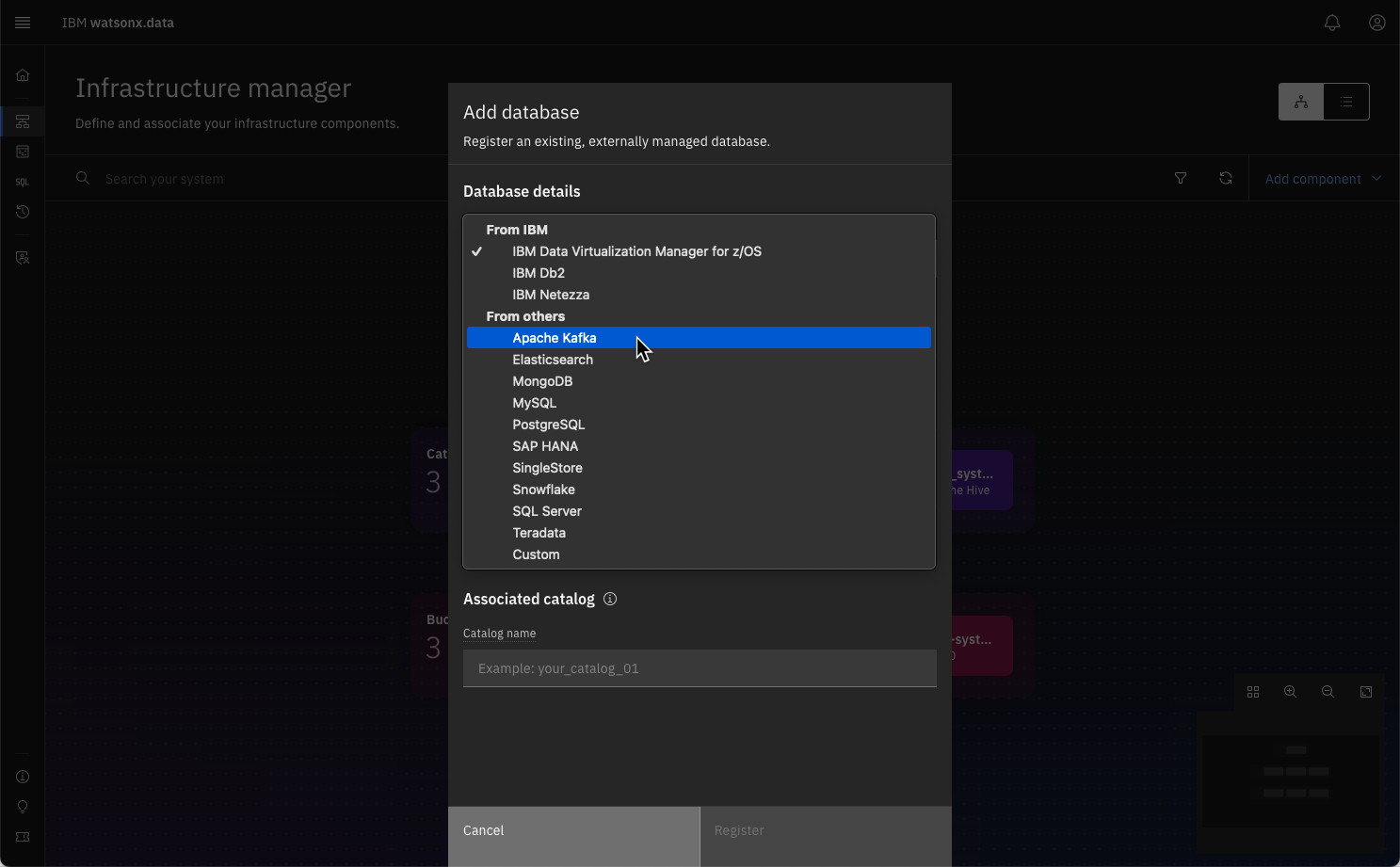Switch to list view
The image size is (1400, 867).
1346,102
